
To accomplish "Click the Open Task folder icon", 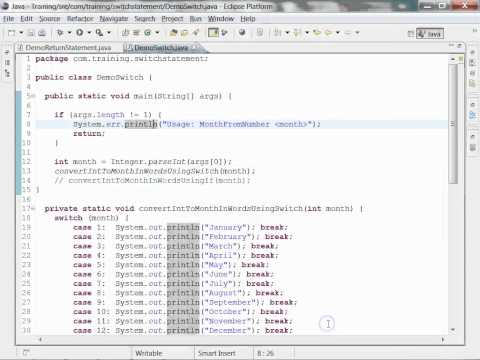I will coord(184,33).
